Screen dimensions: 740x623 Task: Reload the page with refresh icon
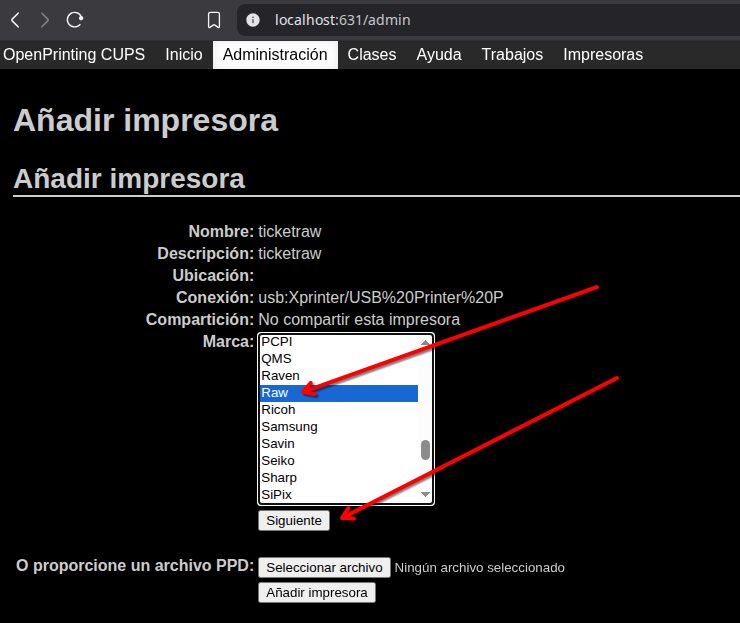[75, 20]
